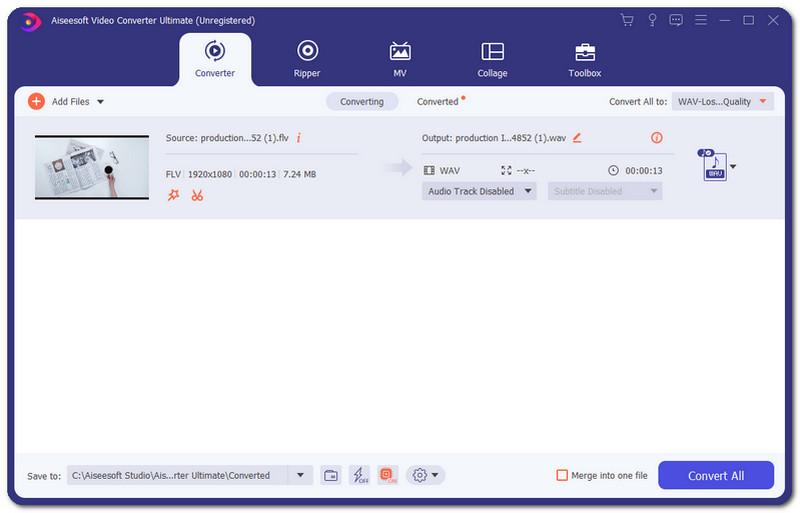The width and height of the screenshot is (800, 513).
Task: Rename output file with pencil icon
Action: pyautogui.click(x=577, y=138)
